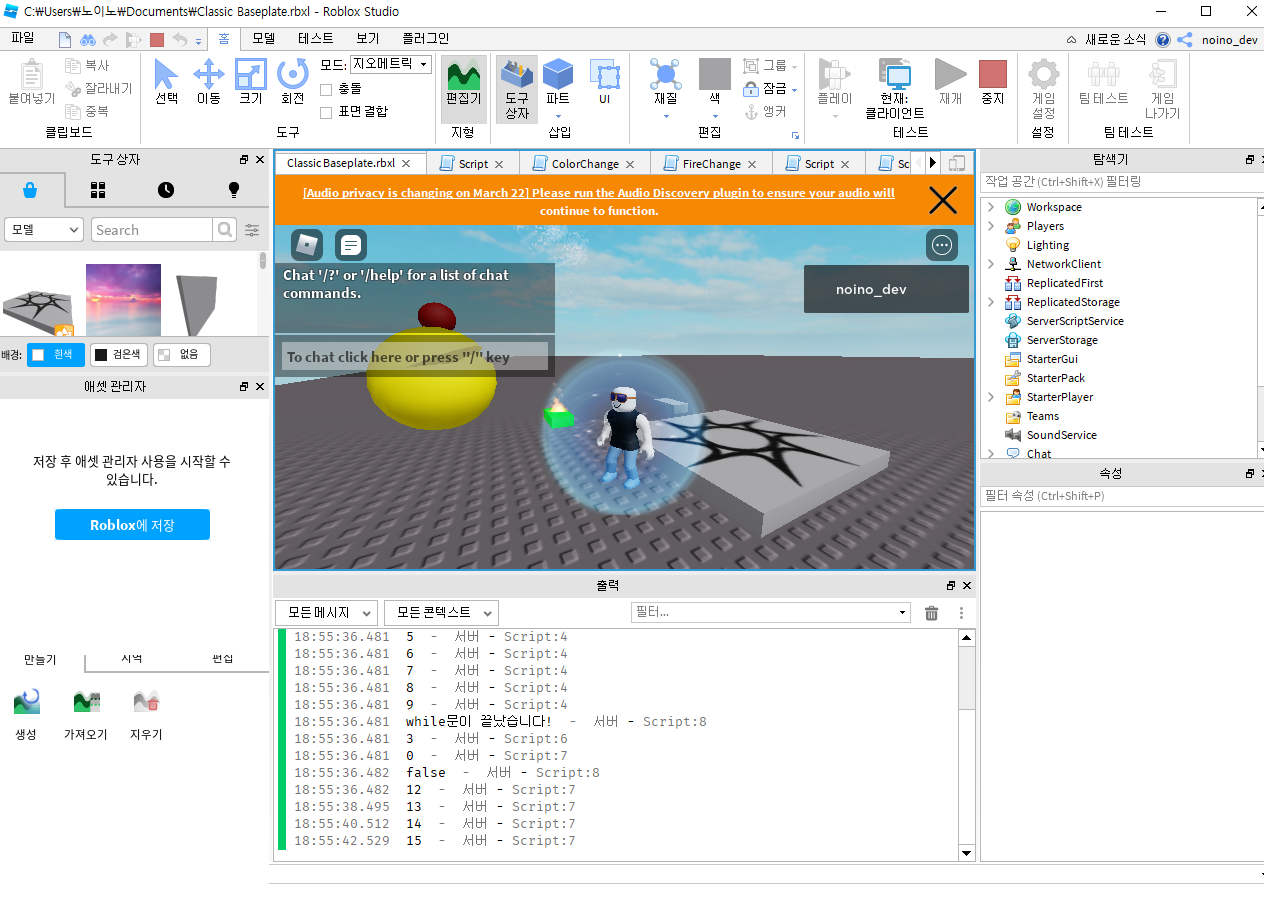Insert a 파트 part

tap(558, 82)
